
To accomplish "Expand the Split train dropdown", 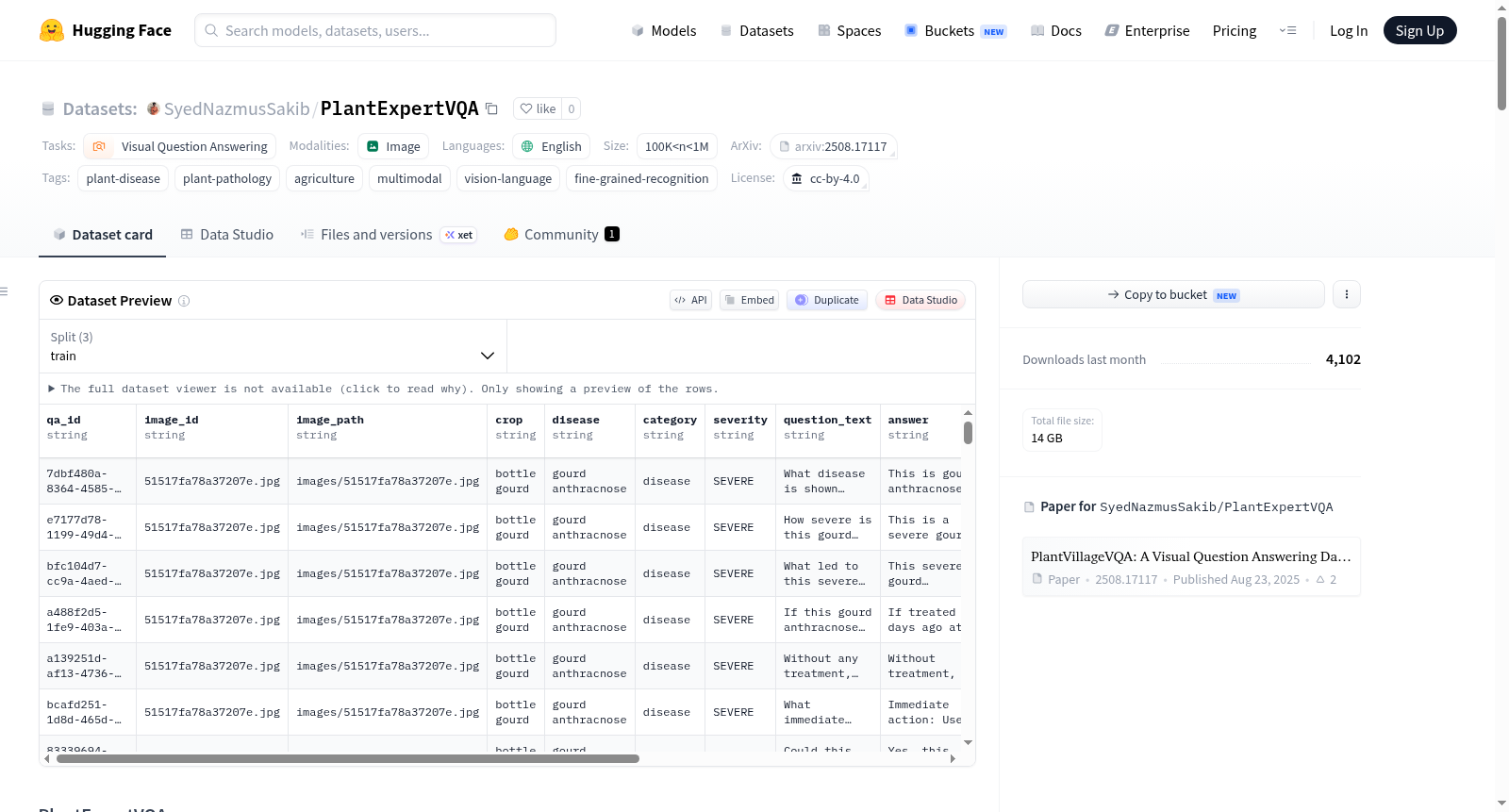I will pos(273,346).
